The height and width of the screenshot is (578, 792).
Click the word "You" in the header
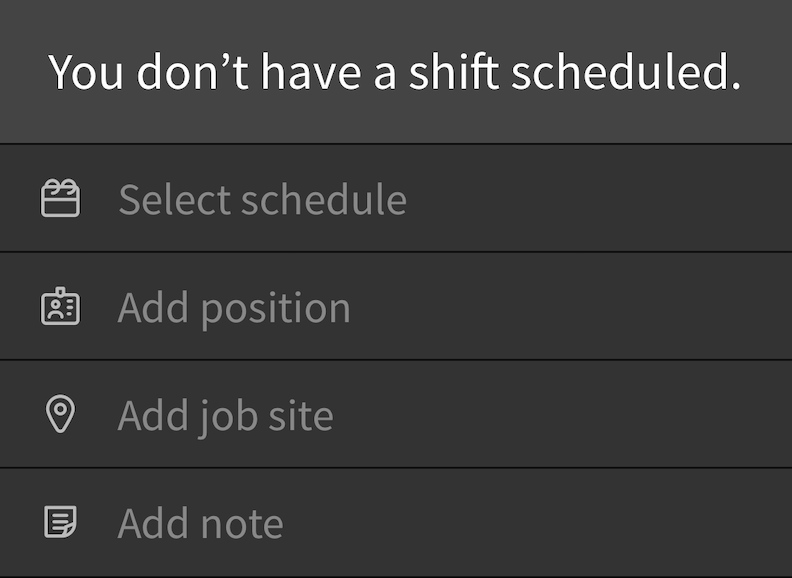[86, 72]
